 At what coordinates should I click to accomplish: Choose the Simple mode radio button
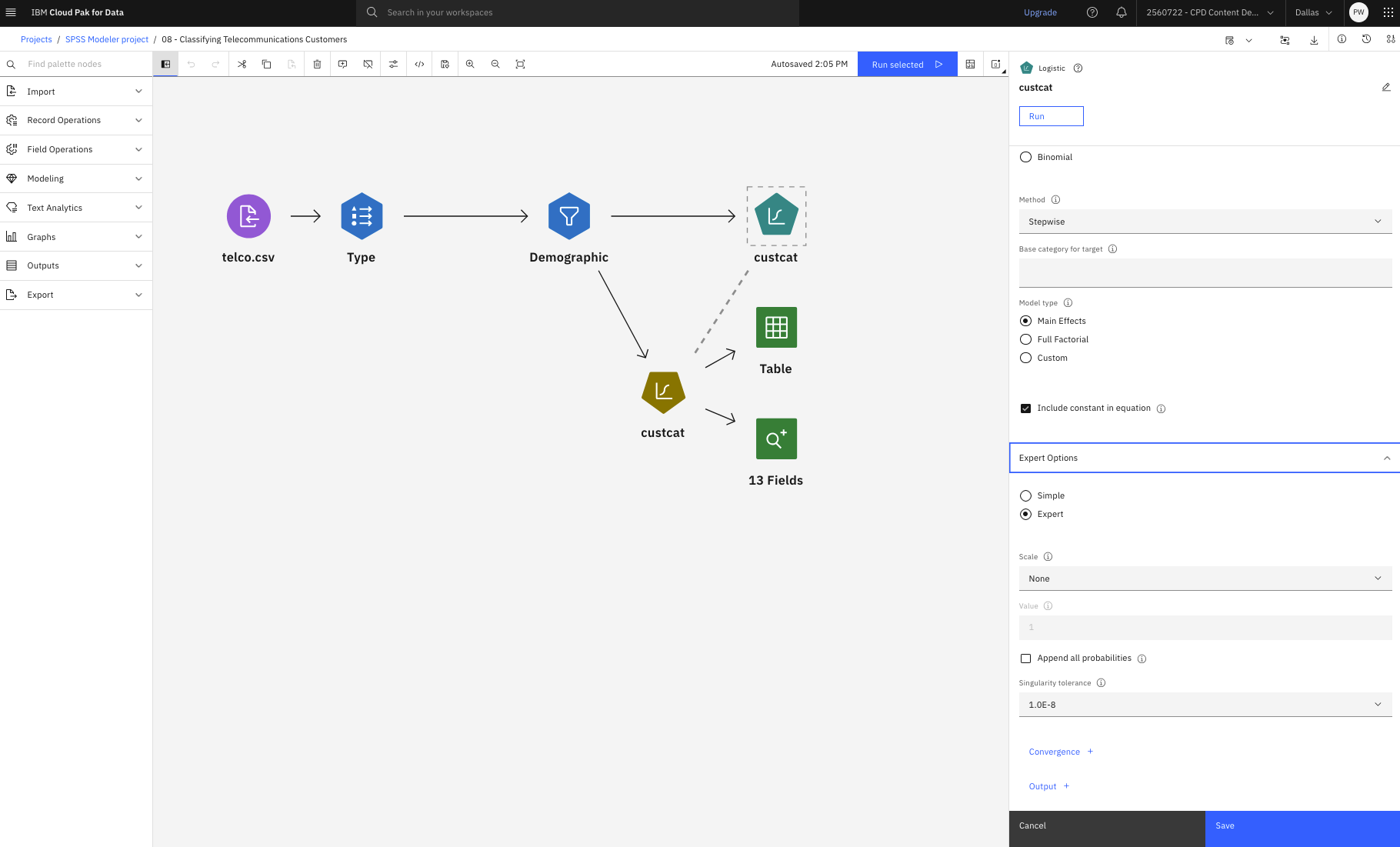click(1025, 495)
